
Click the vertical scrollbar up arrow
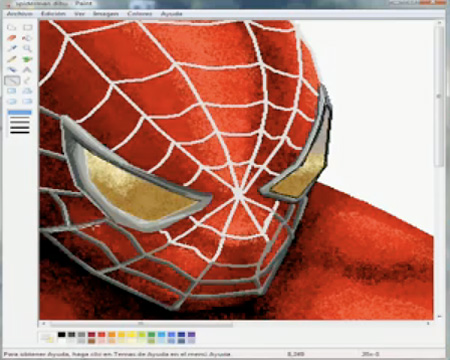click(439, 23)
